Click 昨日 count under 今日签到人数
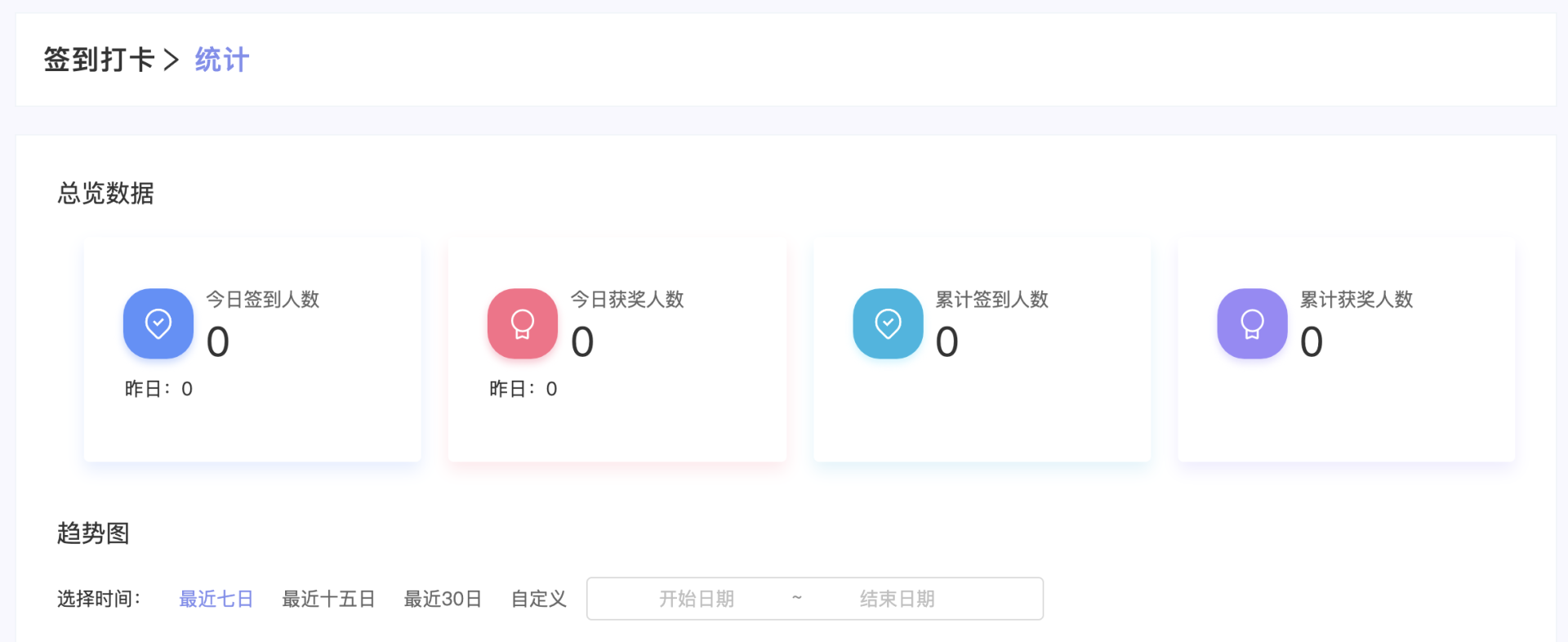Screen dimensions: 1568x642 [158, 389]
